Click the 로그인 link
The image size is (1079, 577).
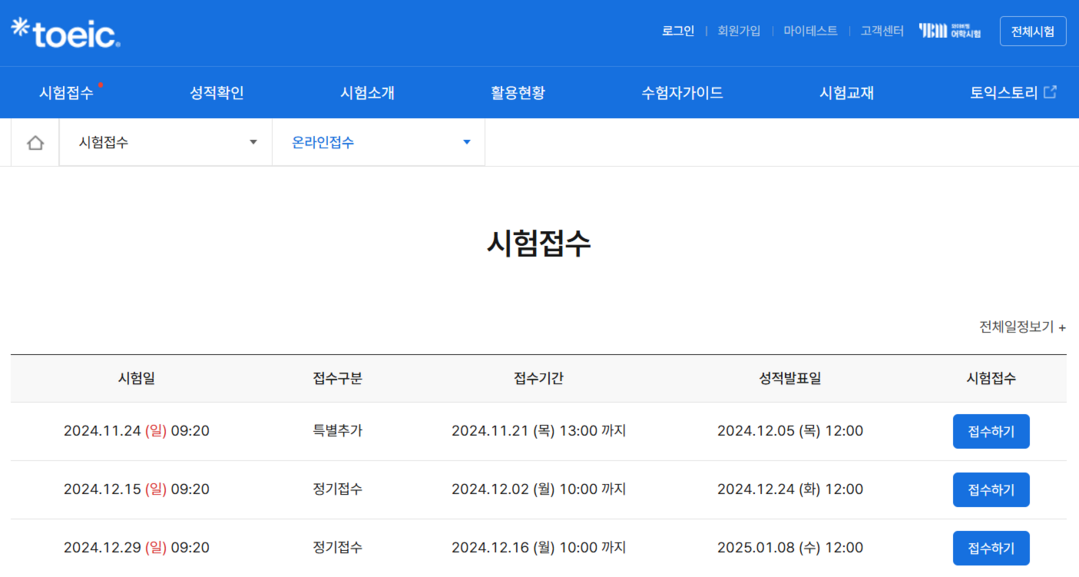coord(677,31)
